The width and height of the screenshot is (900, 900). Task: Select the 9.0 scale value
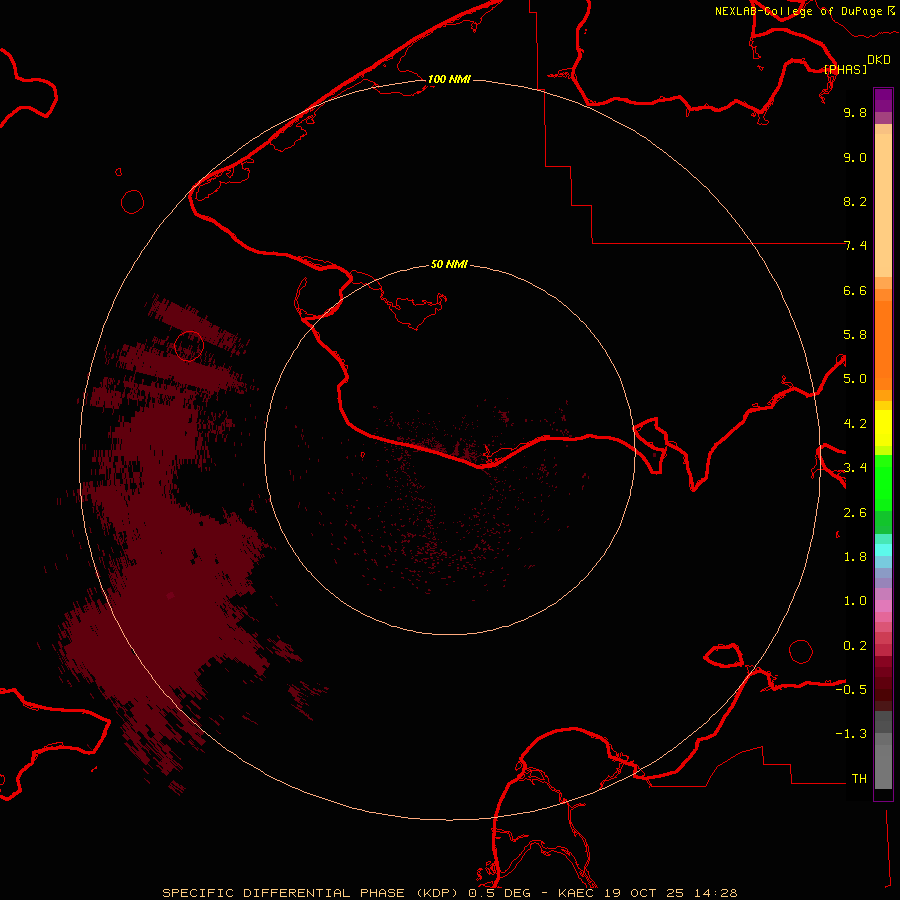click(x=855, y=157)
